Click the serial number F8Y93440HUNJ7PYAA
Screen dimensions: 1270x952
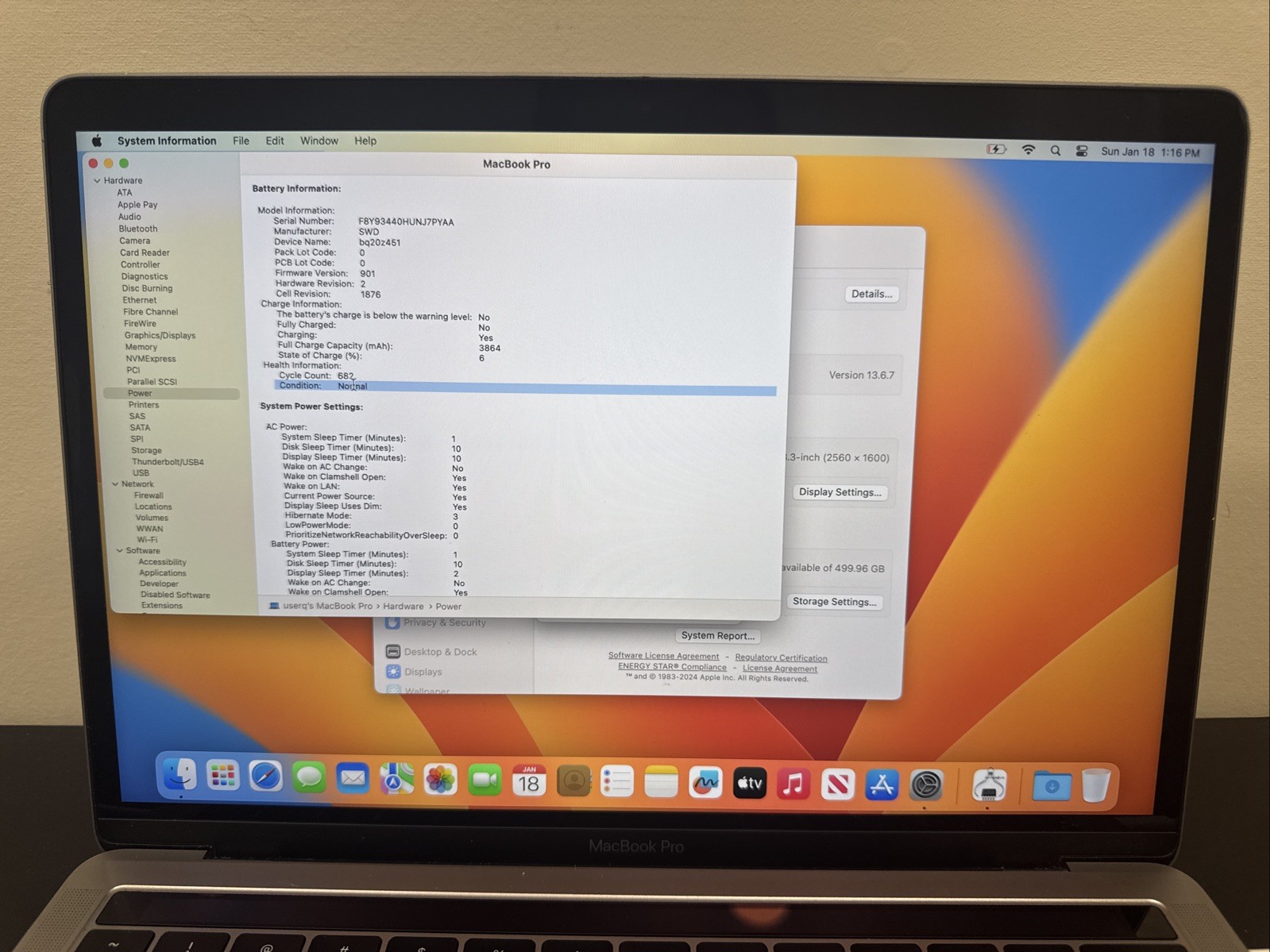tap(406, 222)
